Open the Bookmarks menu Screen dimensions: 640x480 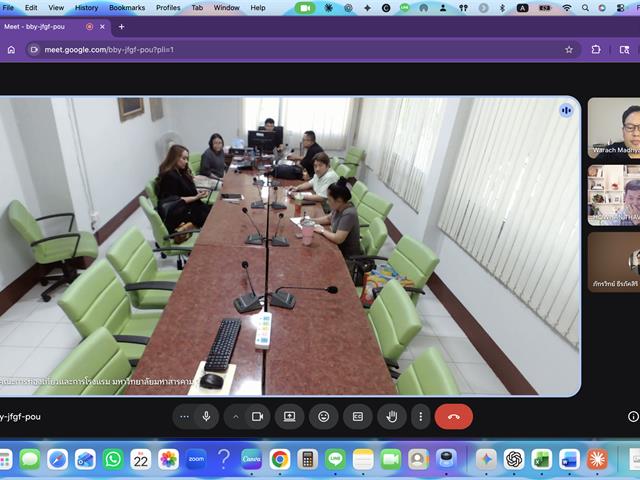(127, 7)
